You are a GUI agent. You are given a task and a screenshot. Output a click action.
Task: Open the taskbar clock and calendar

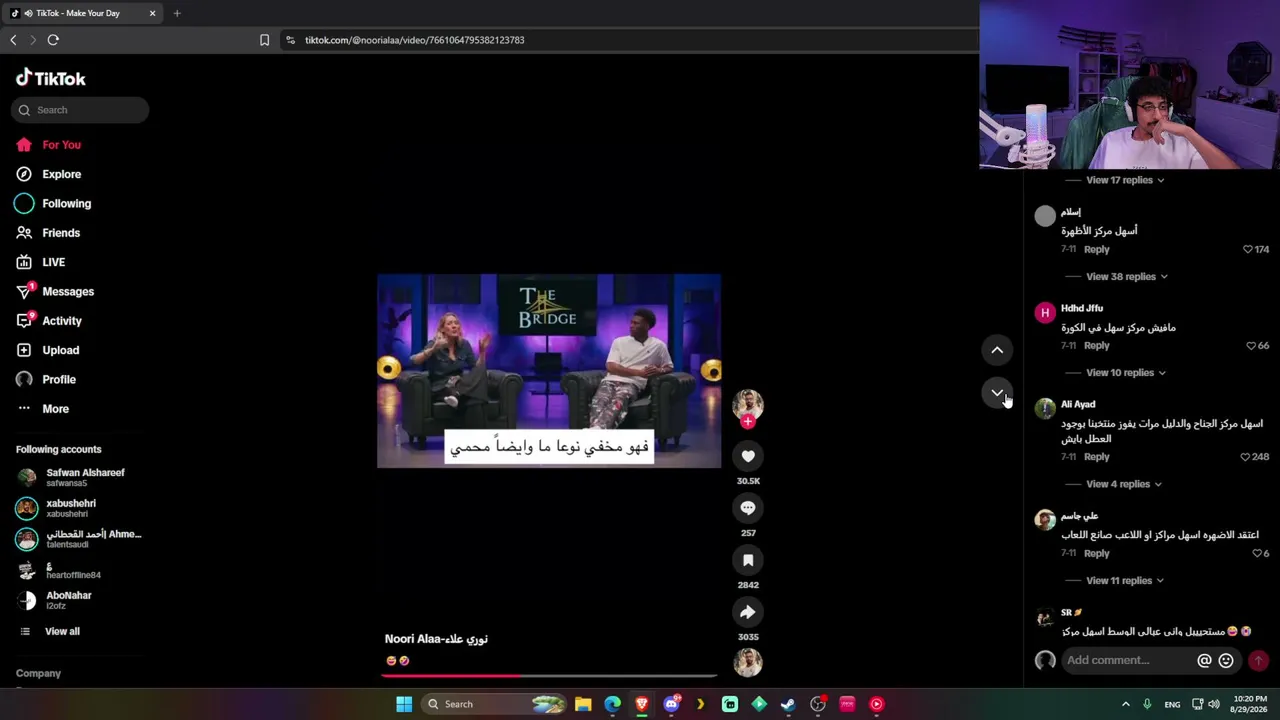point(1250,704)
